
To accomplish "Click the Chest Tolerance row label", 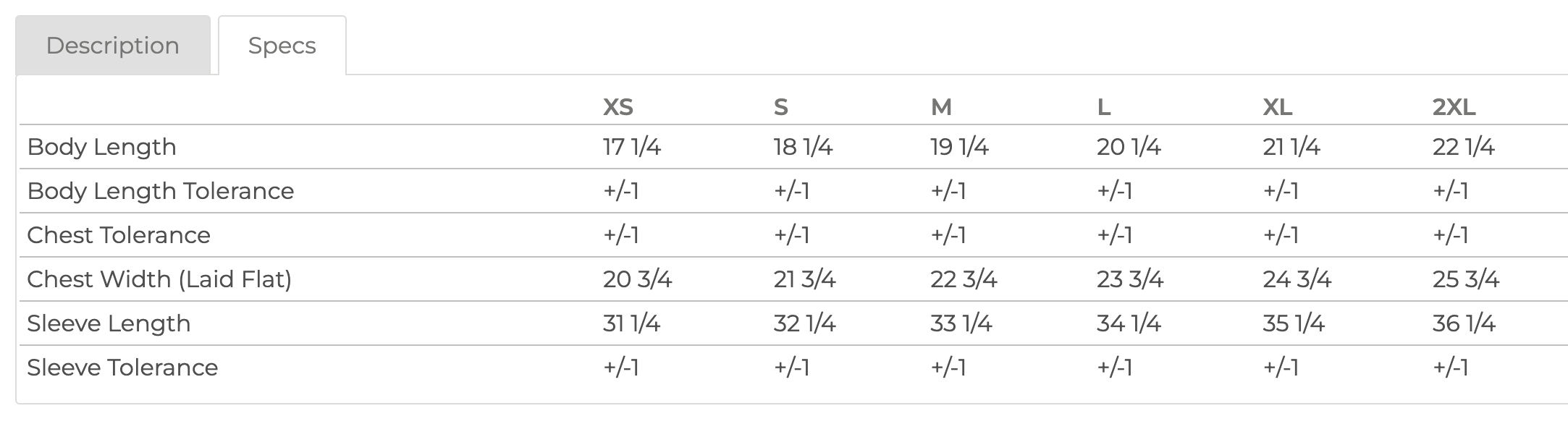I will pos(119,235).
